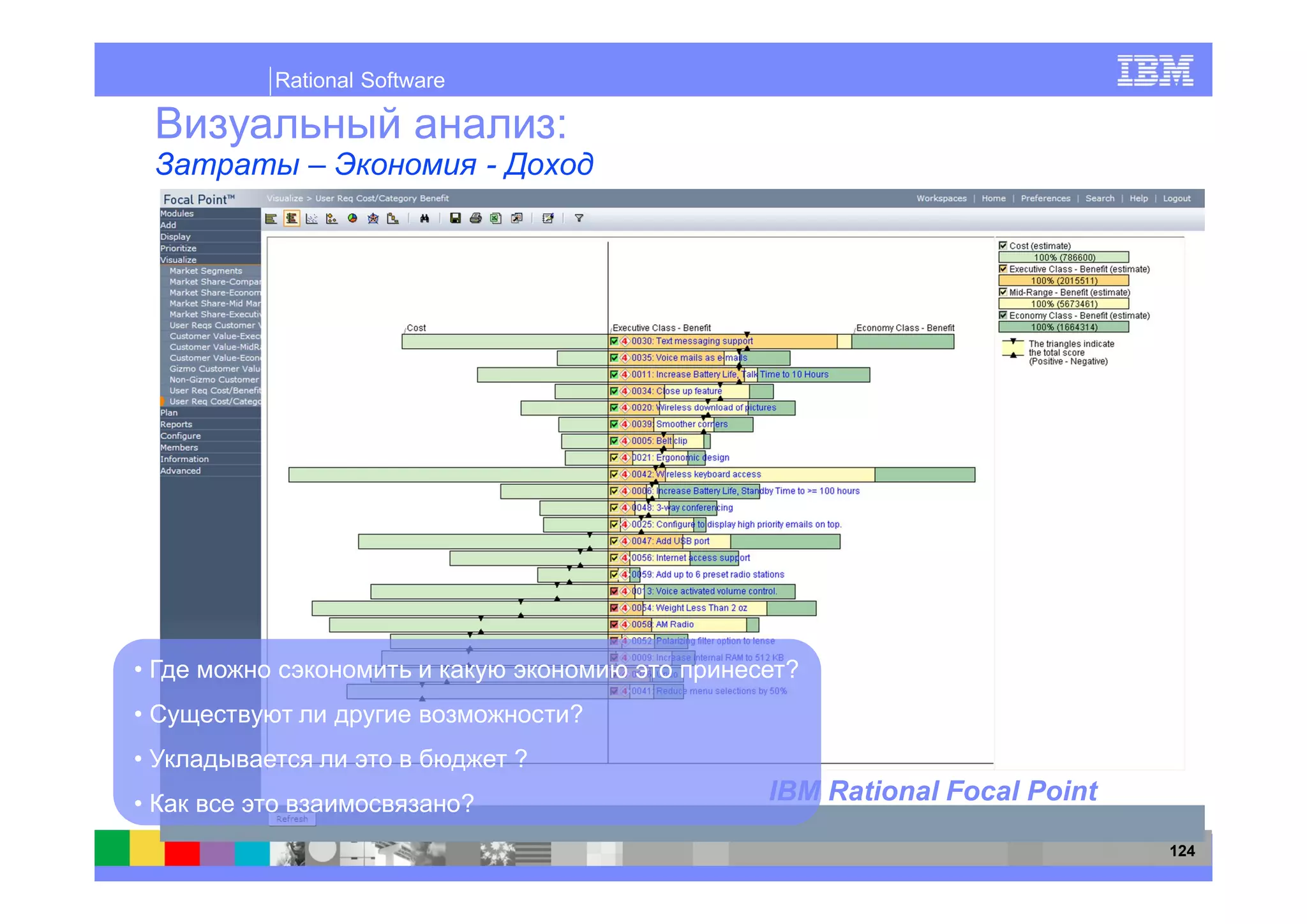Click priority diamond icon for 0058 AM Radio

(x=625, y=625)
